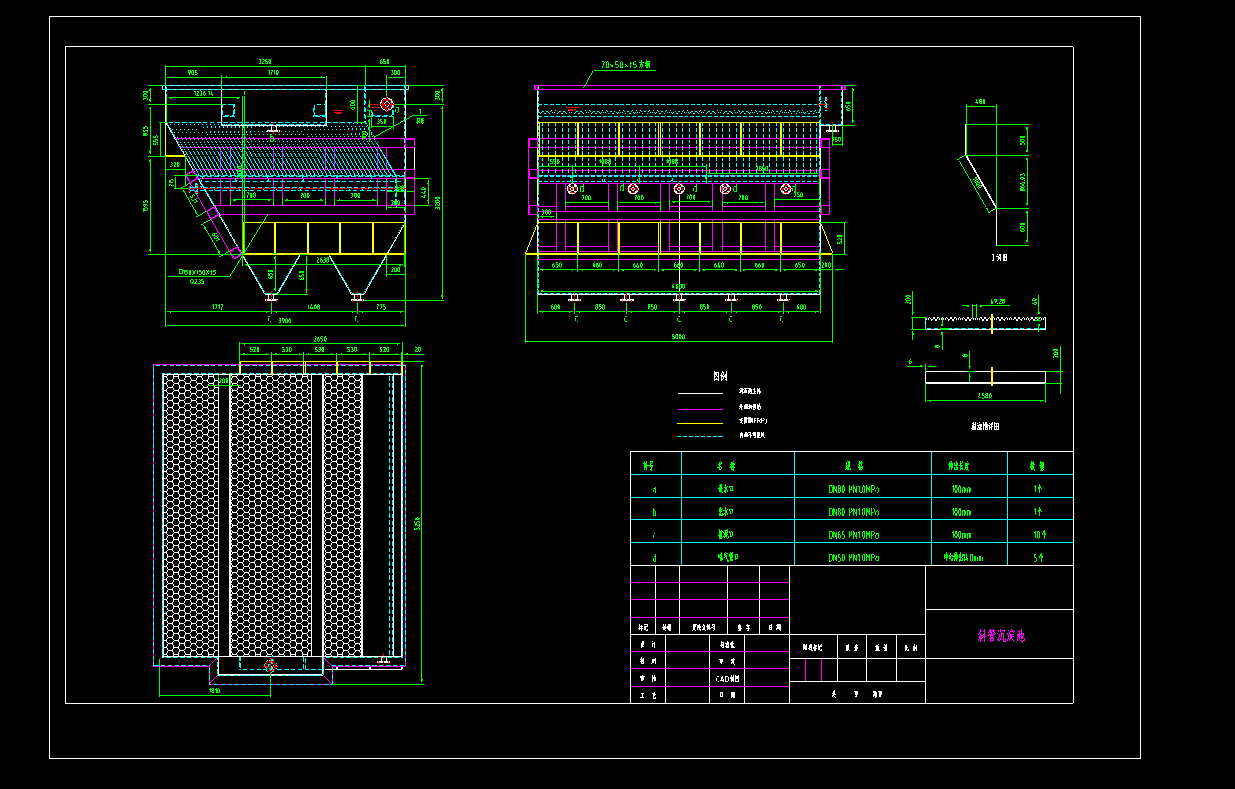
Task: Select the 3900 overall width dimension
Action: pyautogui.click(x=284, y=321)
